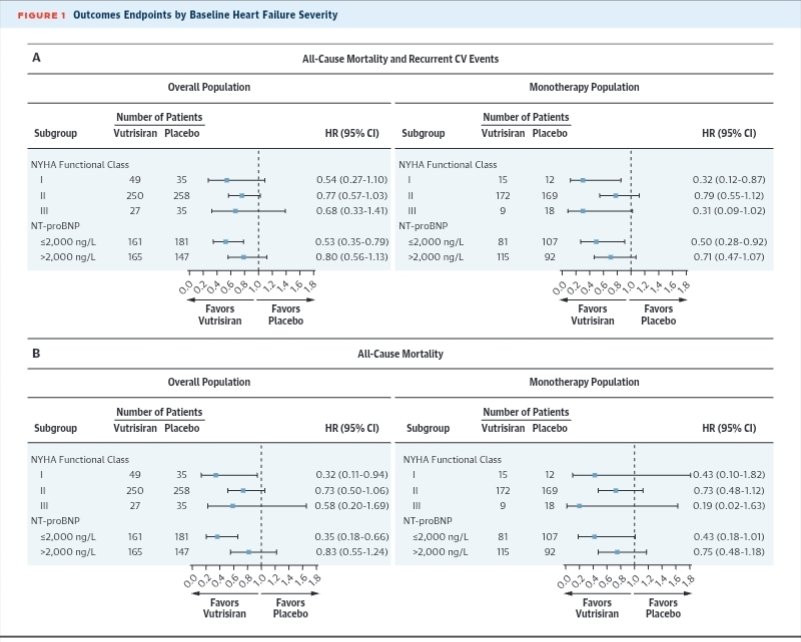Screen dimensions: 801x642
Task: Click the hazard ratio value 0.54 (0.27-1.10)
Action: point(352,180)
